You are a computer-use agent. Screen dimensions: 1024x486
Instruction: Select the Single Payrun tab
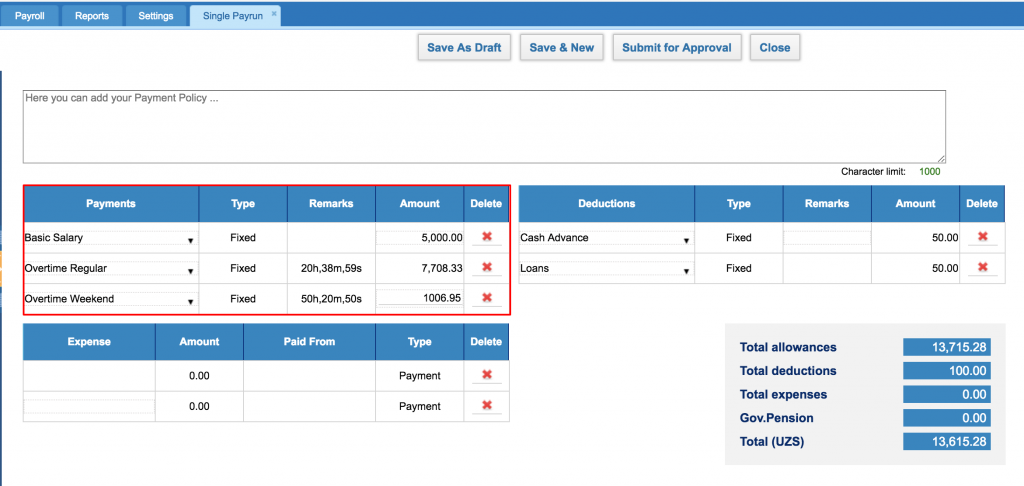(x=233, y=16)
